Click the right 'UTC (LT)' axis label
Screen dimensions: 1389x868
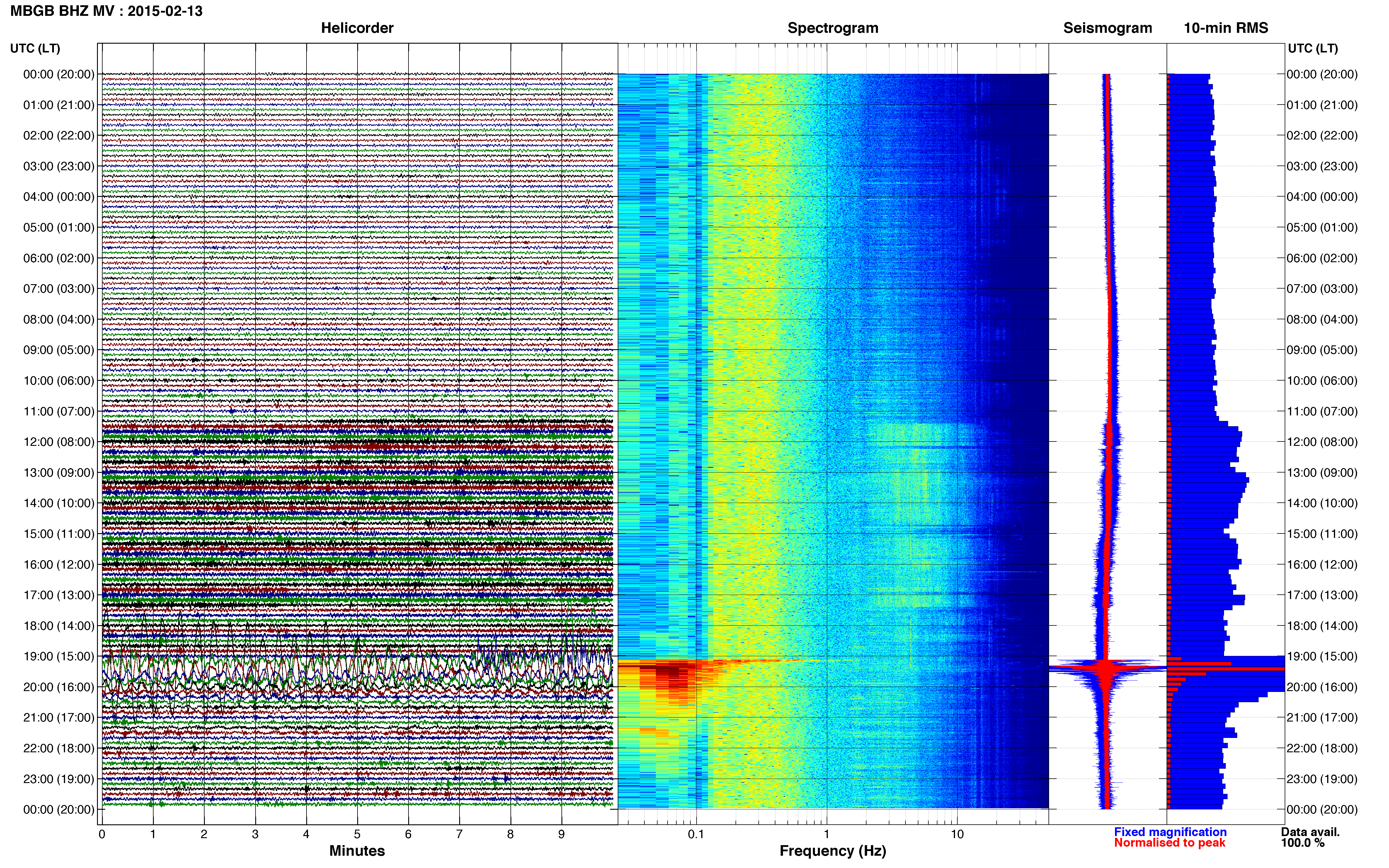[x=1313, y=48]
